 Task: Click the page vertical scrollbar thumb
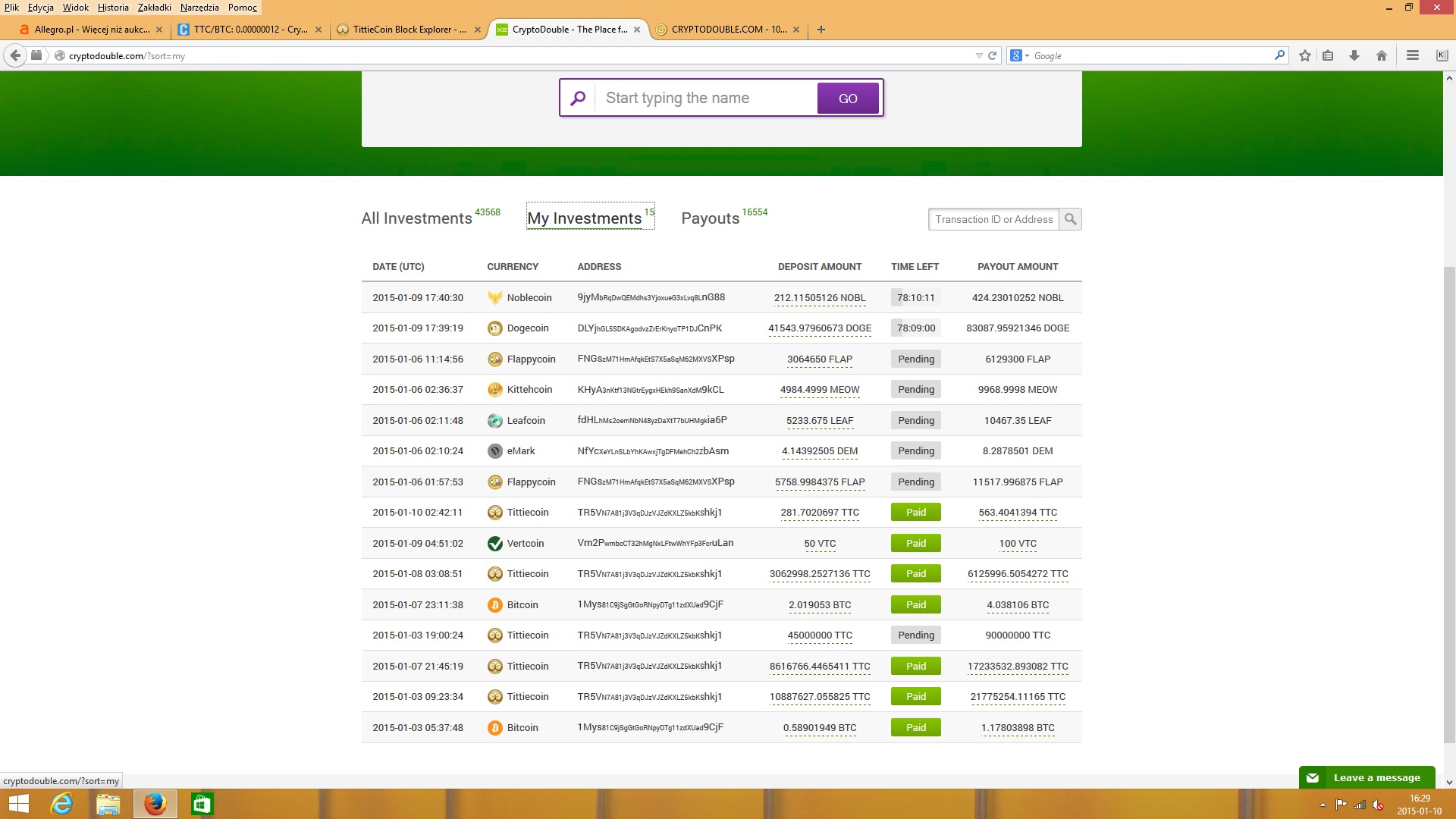tap(1449, 504)
